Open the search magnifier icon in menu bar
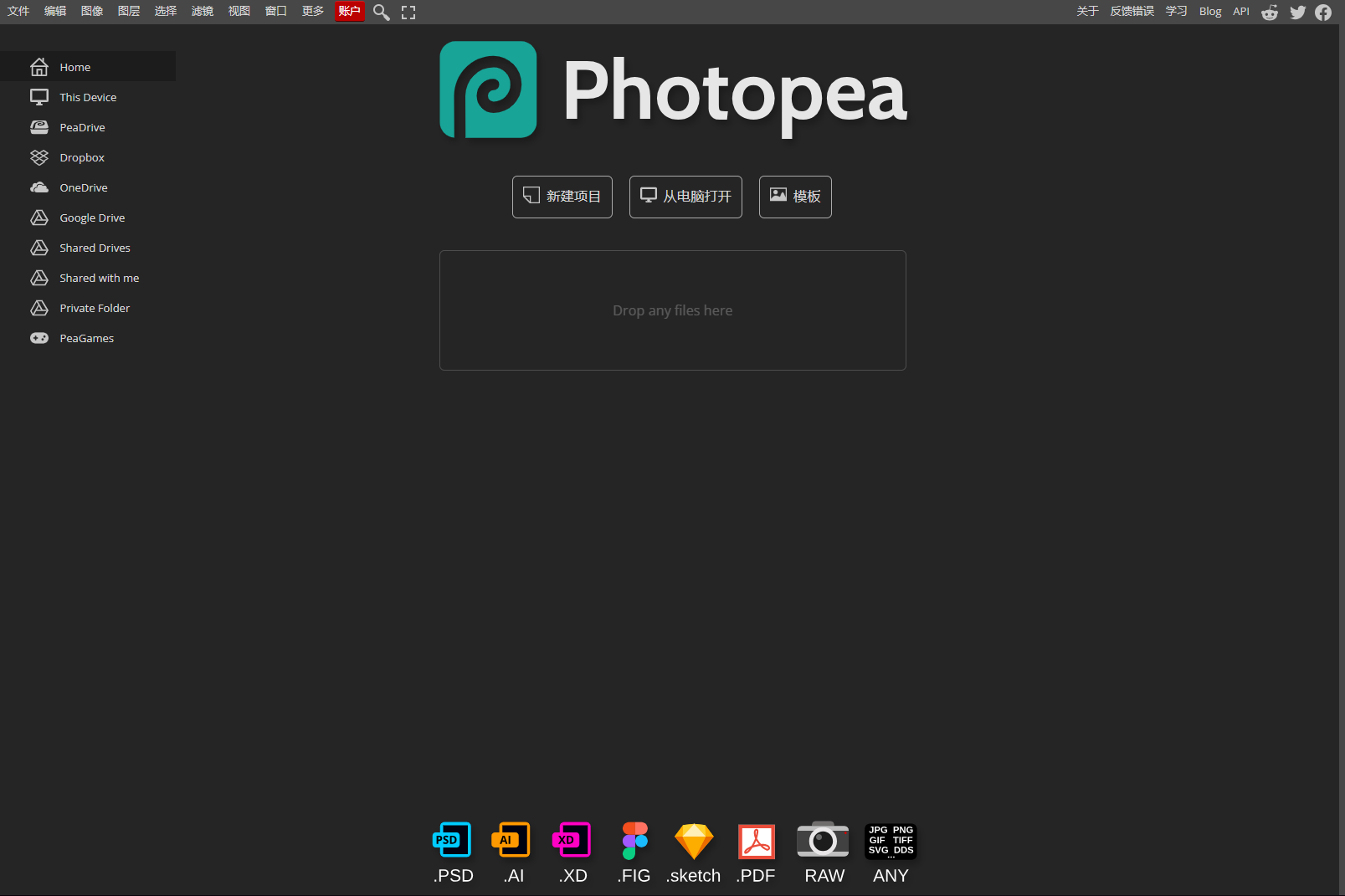1345x896 pixels. coord(382,12)
